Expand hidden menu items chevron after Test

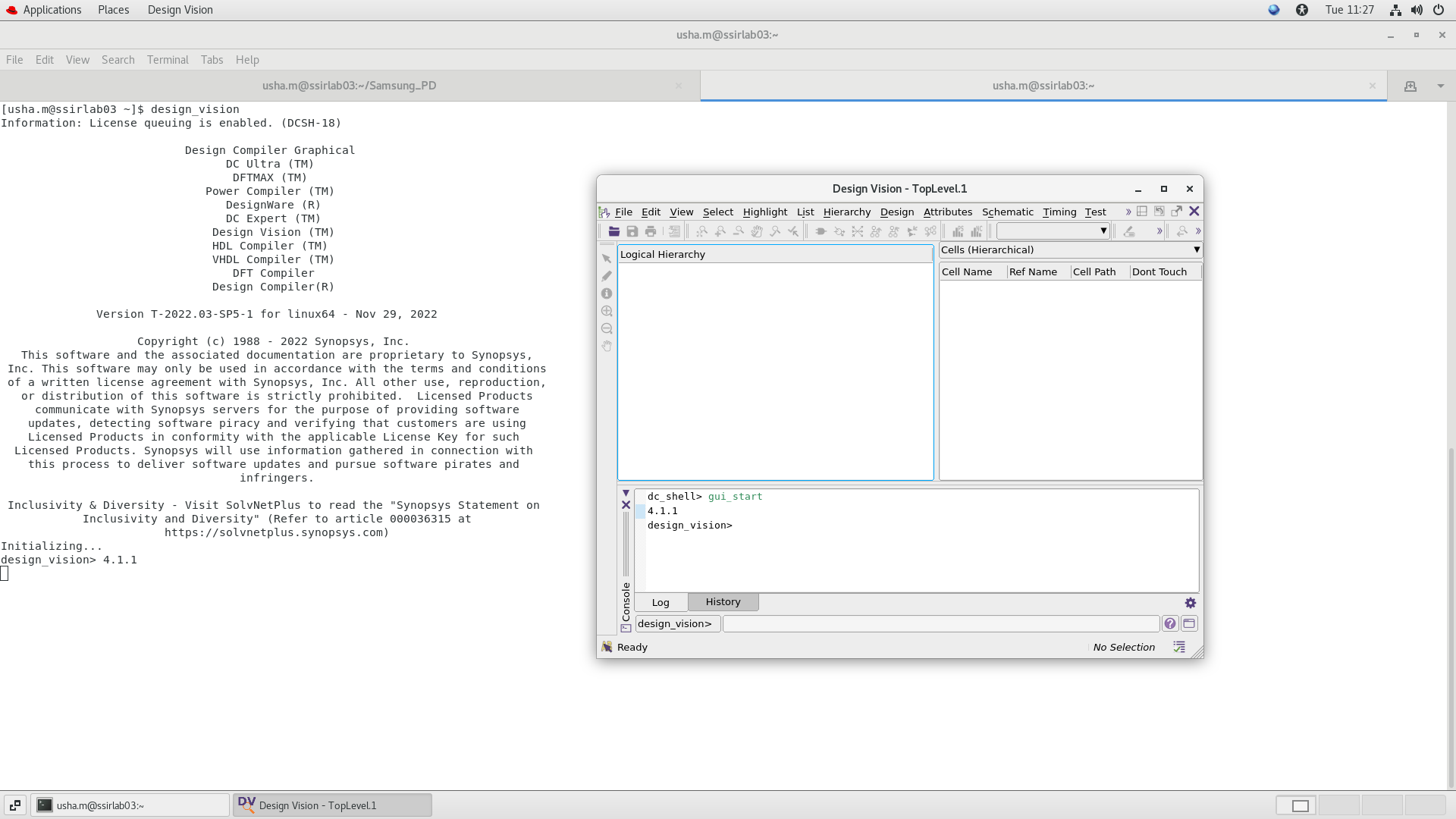coord(1128,212)
